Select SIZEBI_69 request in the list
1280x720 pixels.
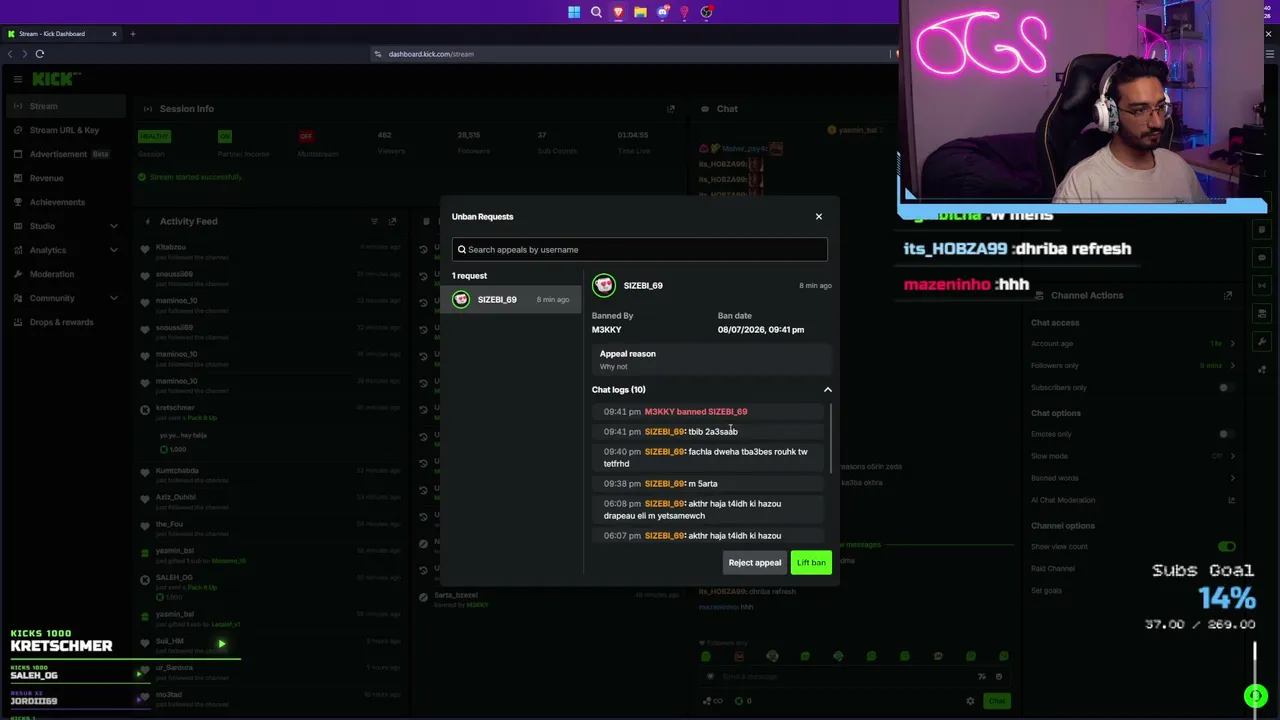[511, 300]
